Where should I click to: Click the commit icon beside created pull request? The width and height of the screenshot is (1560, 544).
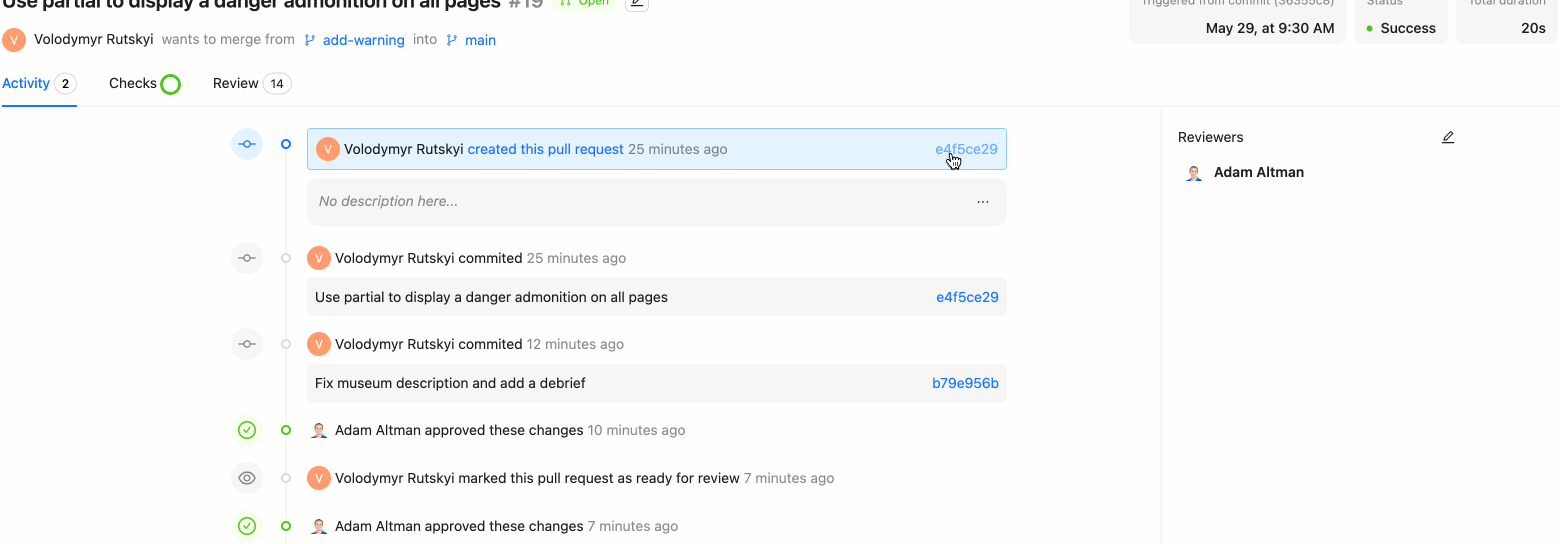pos(247,144)
